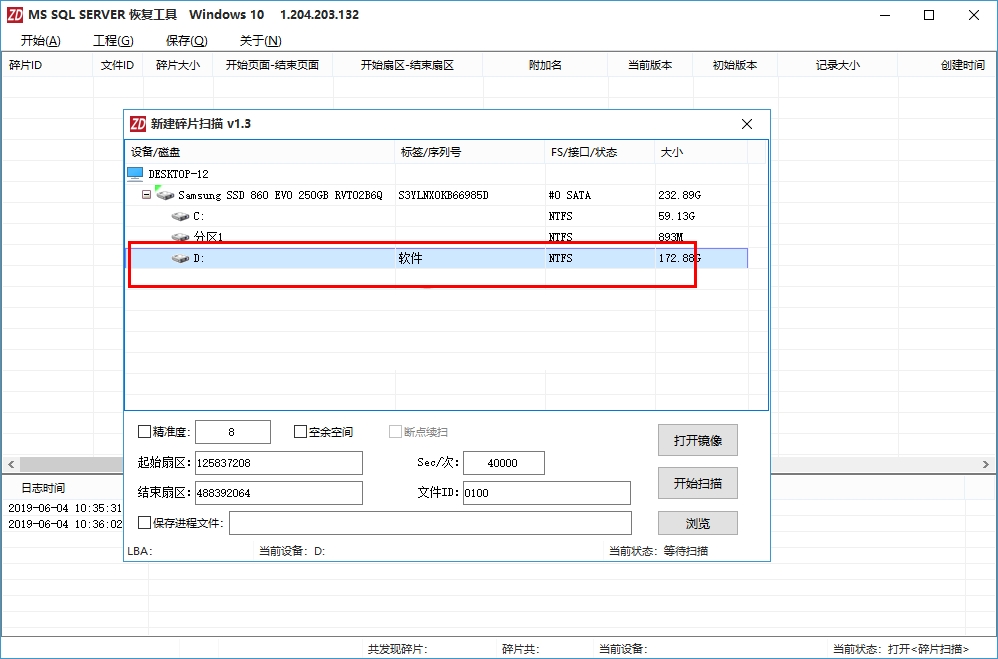Click the 文件ID column header in main table
Screen dimensions: 998x659
118,65
